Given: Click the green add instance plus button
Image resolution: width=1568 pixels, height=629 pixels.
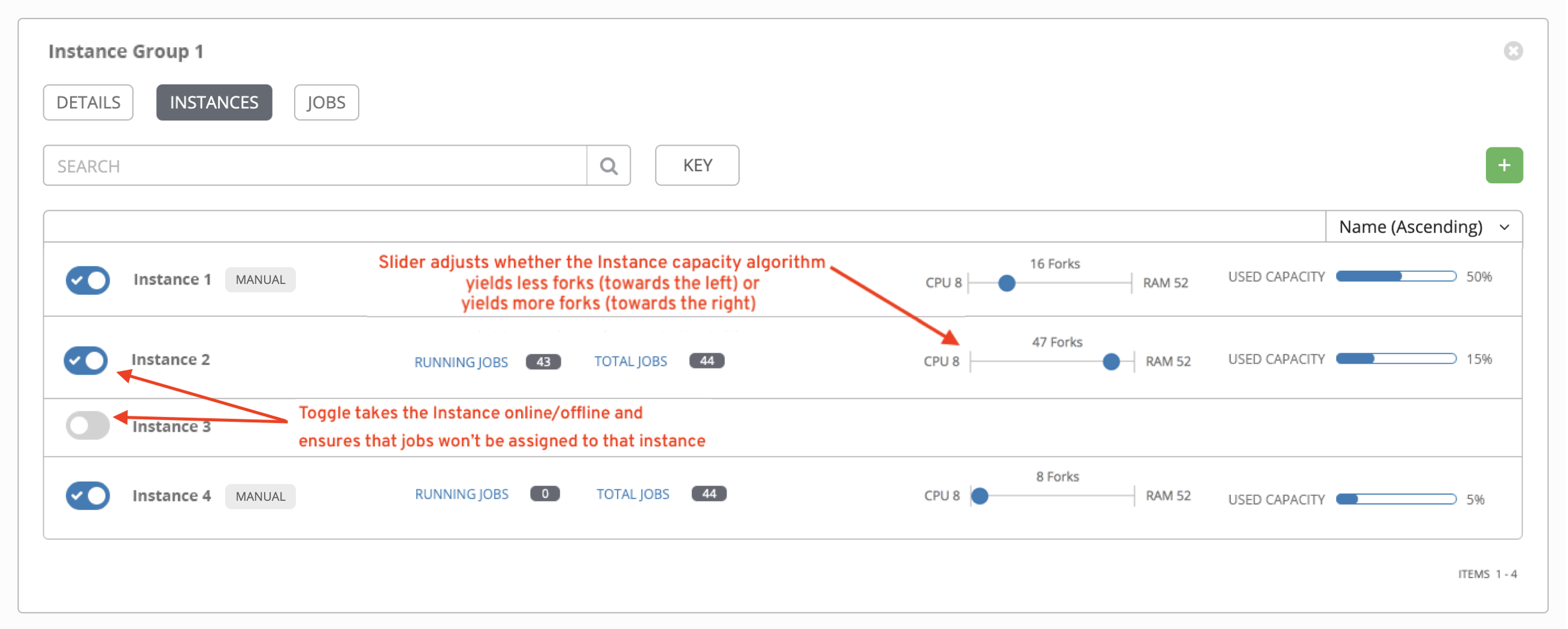Looking at the screenshot, I should (1503, 165).
